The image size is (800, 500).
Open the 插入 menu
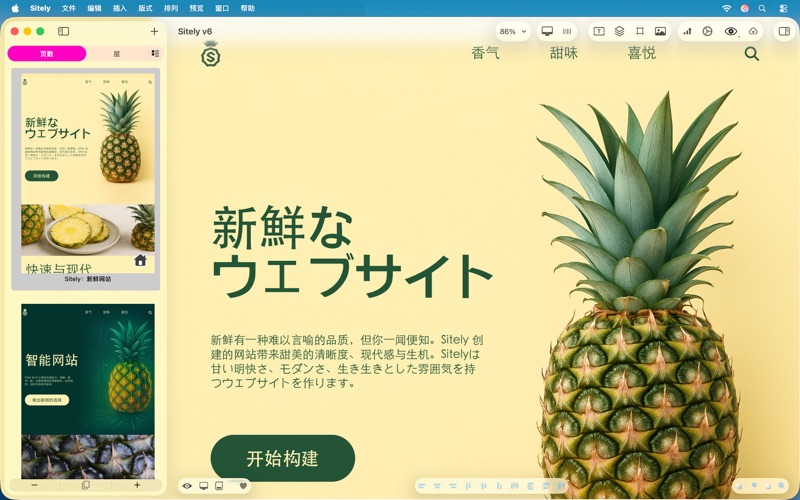point(119,8)
